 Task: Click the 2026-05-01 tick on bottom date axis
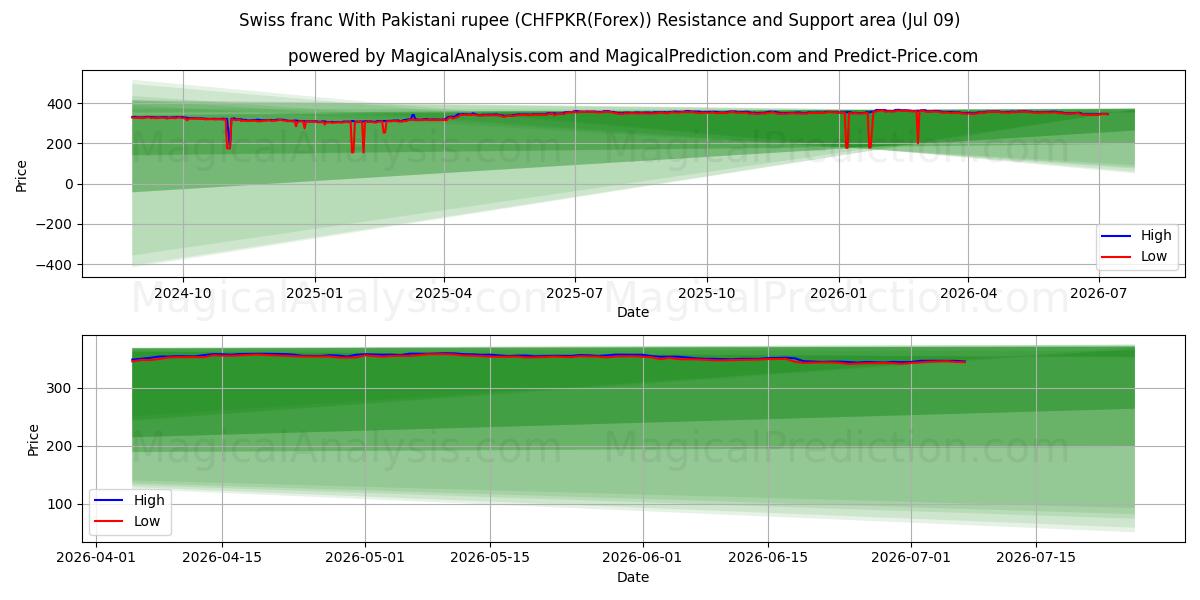pos(365,557)
